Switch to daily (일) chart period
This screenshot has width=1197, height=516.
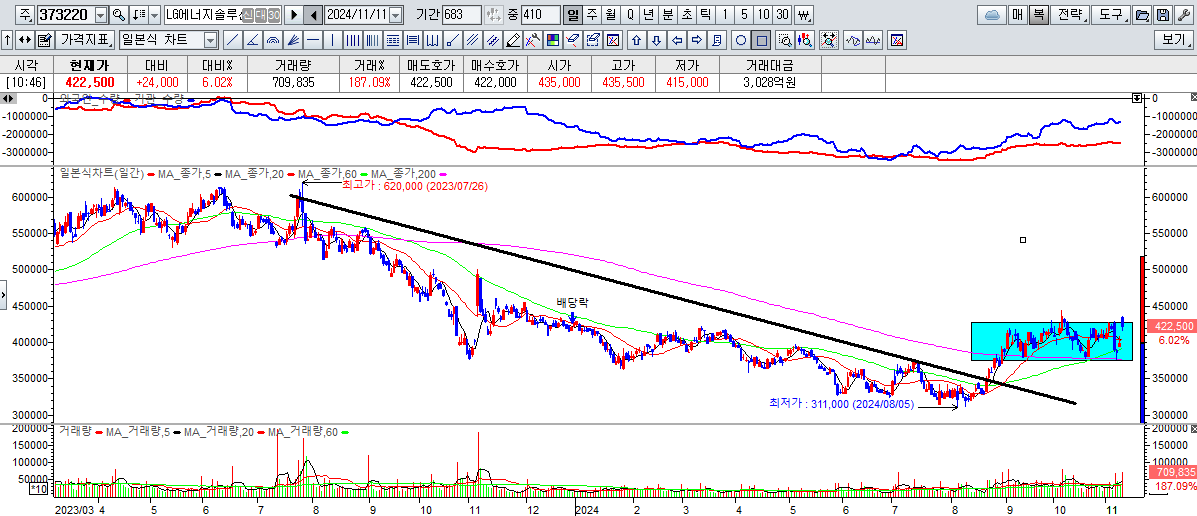(x=572, y=15)
